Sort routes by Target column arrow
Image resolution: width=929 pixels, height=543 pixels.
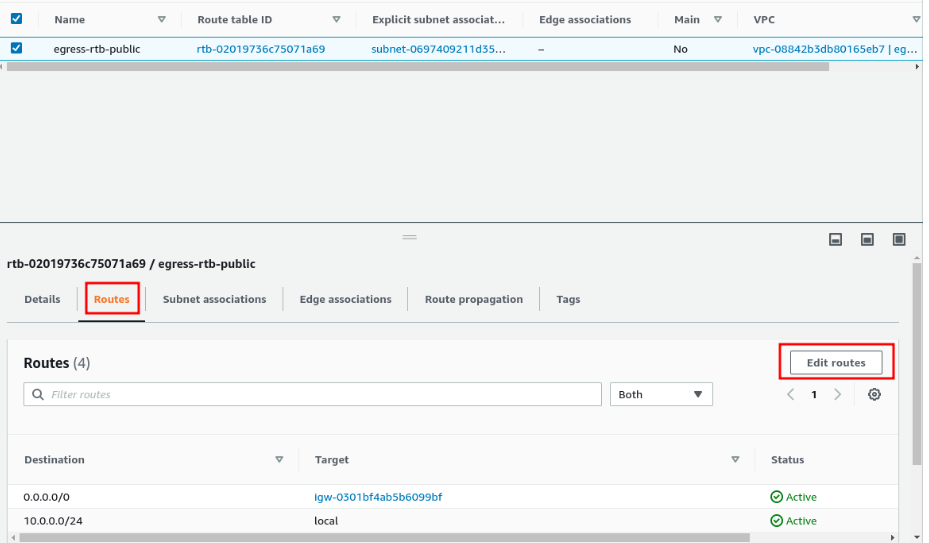(x=735, y=459)
